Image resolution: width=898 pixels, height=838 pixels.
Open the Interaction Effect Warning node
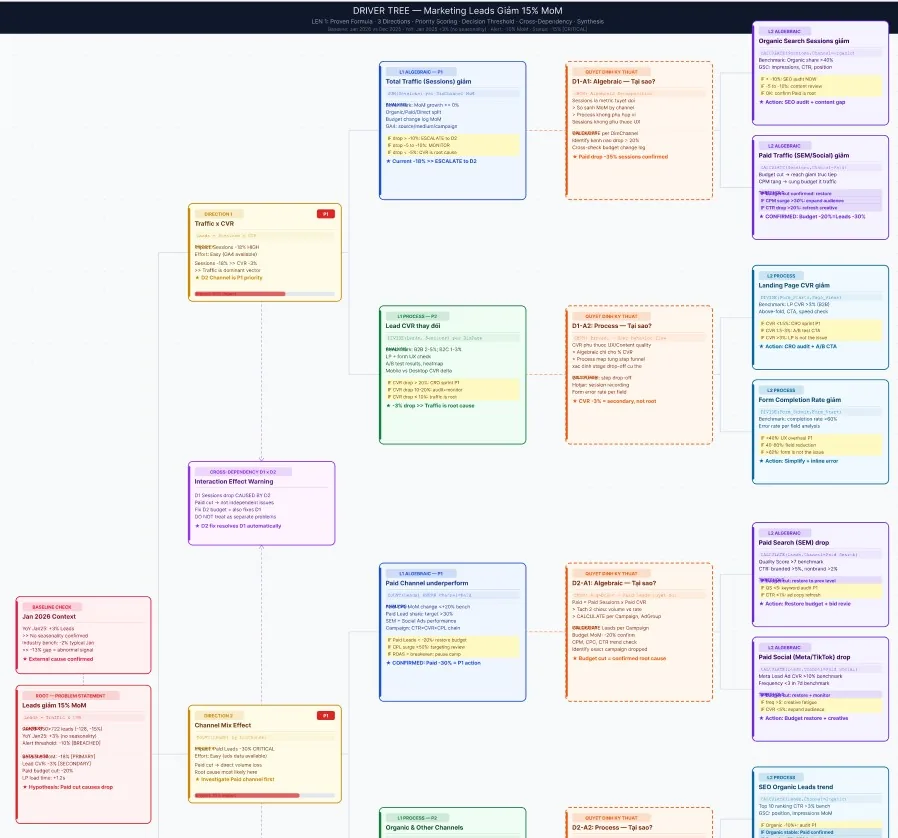(x=262, y=503)
